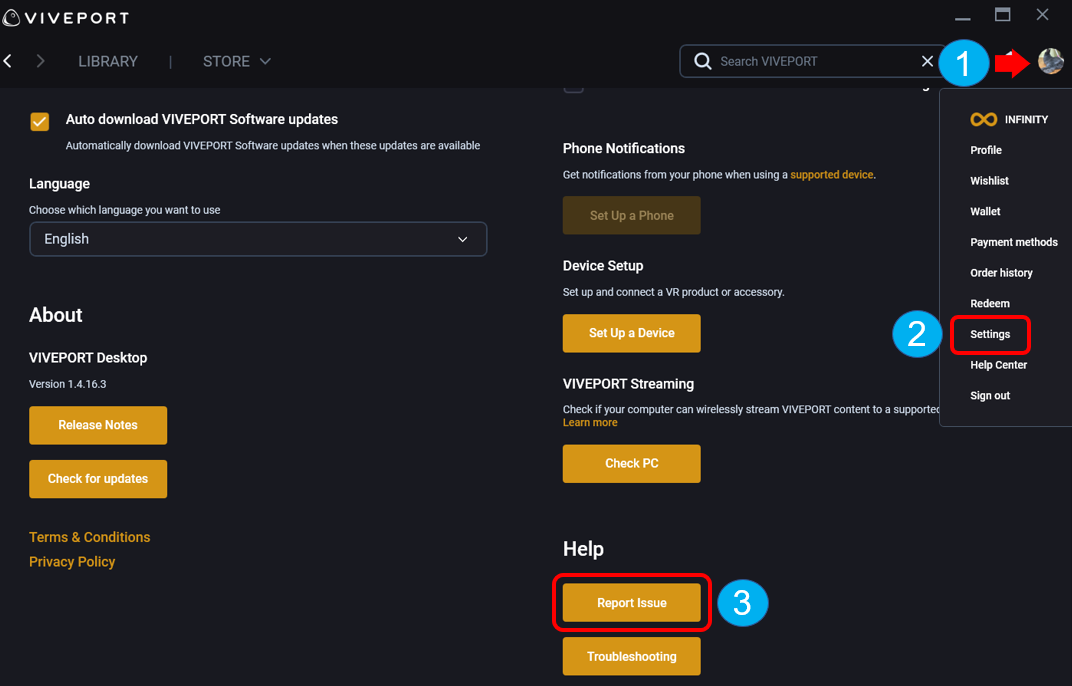Click the Infinity logo icon

(x=983, y=119)
